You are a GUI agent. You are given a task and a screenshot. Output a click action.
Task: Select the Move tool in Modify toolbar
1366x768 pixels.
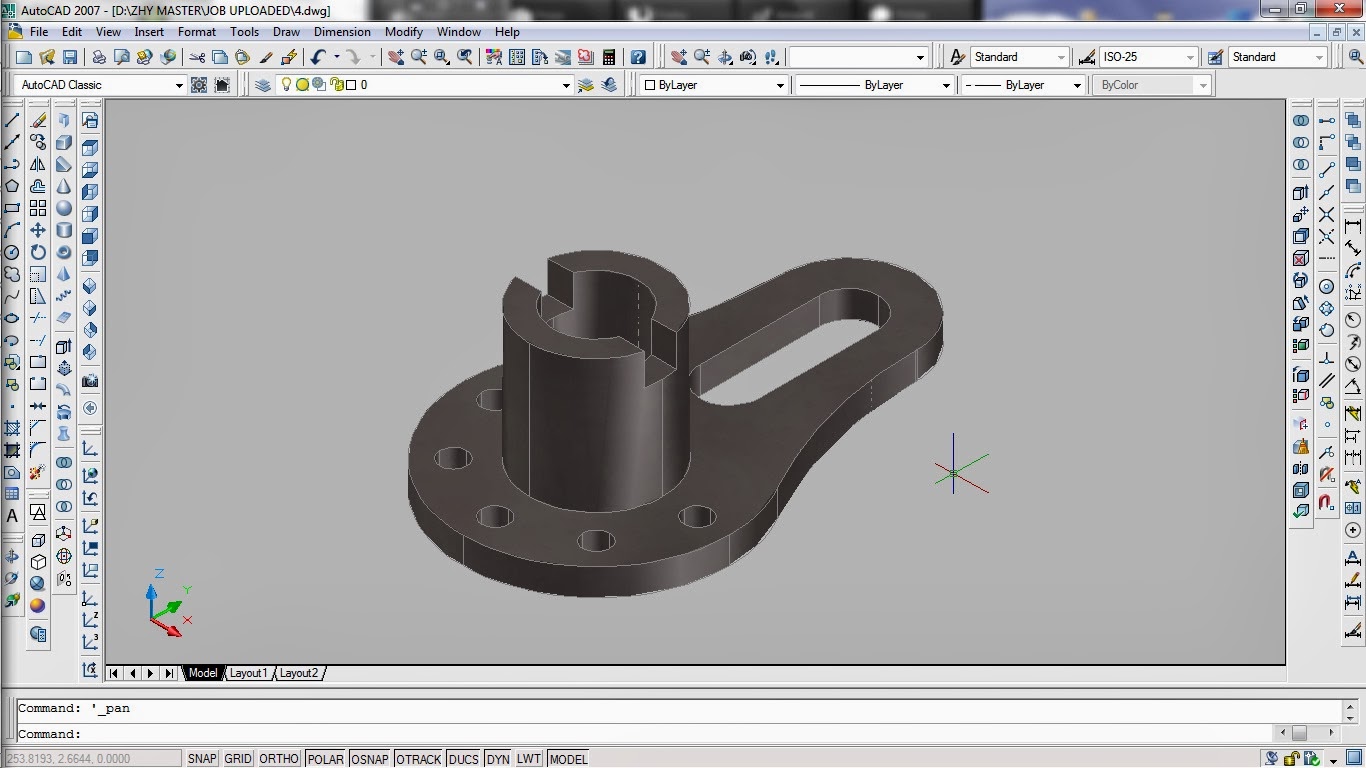tap(37, 230)
